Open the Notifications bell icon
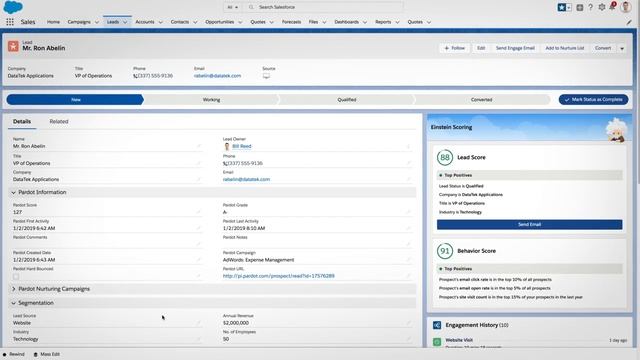Viewport: 640px width, 360px height. coord(612,6)
